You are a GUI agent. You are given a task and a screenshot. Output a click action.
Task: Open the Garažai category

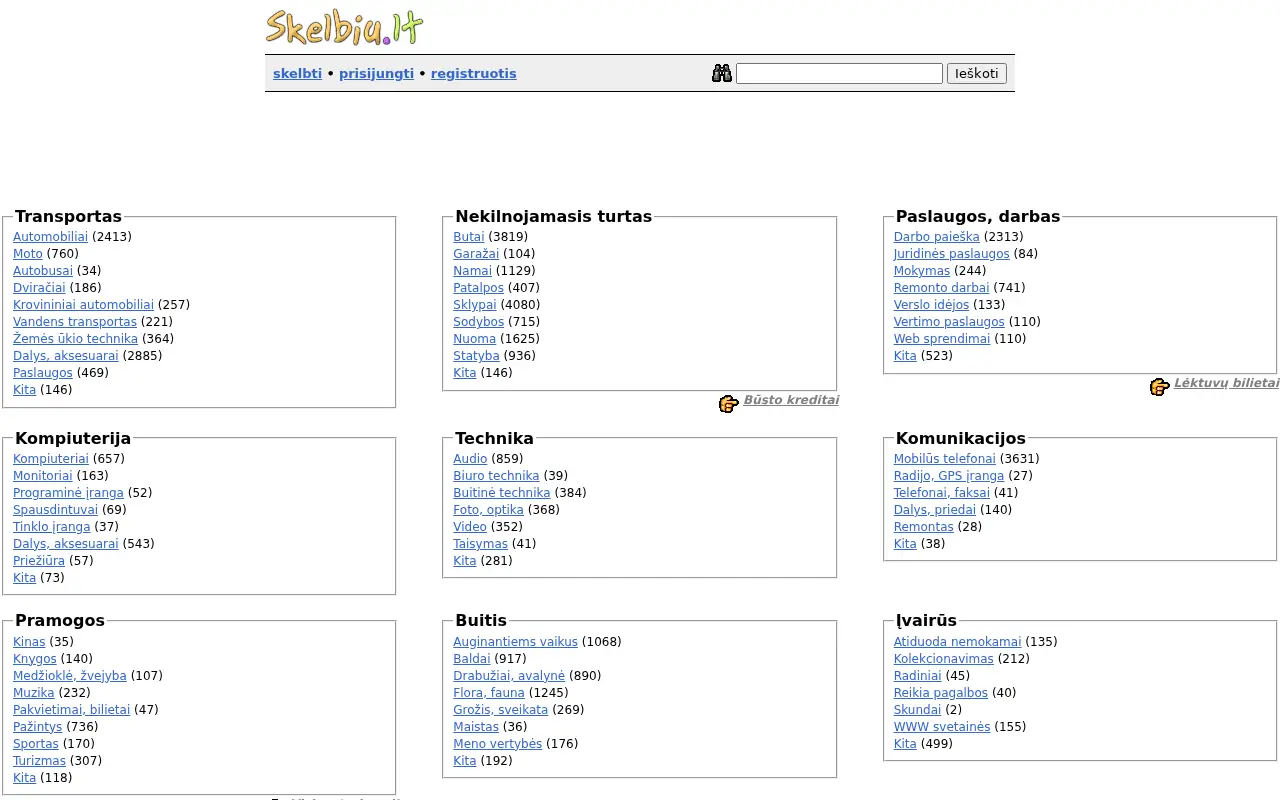point(476,254)
